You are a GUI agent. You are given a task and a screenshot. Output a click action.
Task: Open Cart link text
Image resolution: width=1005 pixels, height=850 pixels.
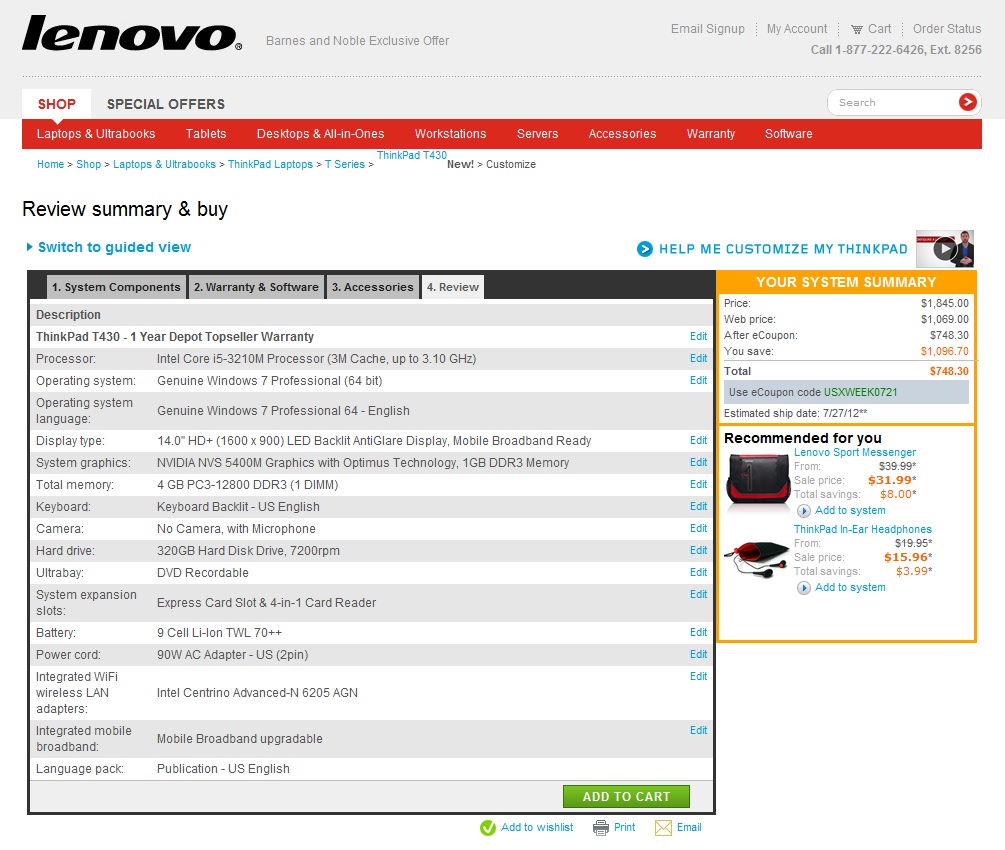point(879,29)
